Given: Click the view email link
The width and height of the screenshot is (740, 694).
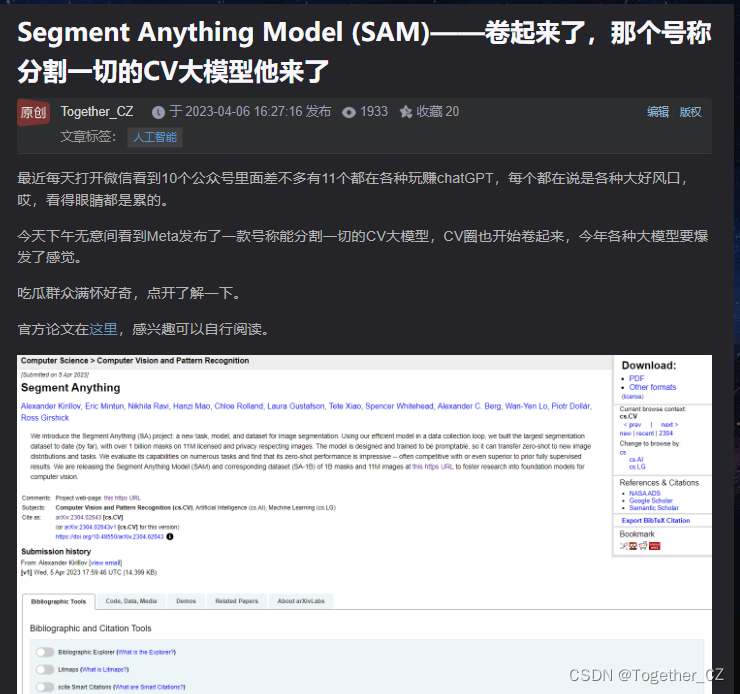Looking at the screenshot, I should tap(105, 563).
